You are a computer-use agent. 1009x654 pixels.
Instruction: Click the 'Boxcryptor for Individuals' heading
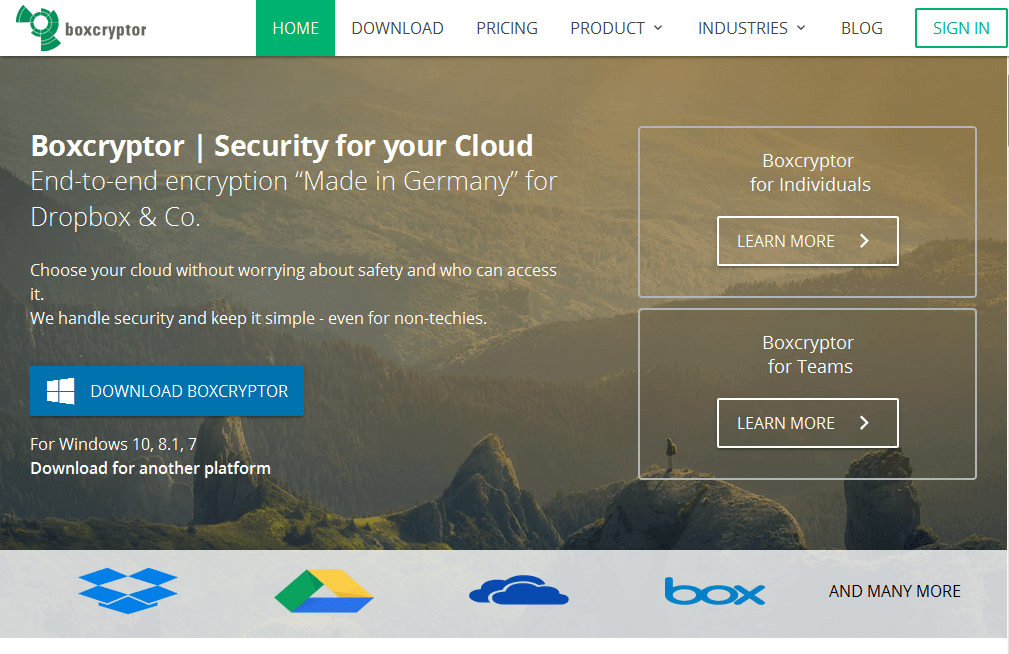coord(809,173)
